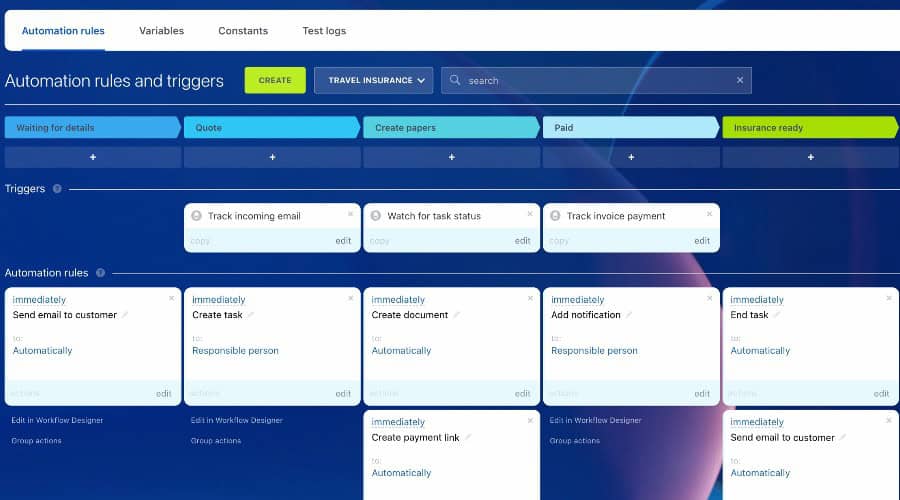Select the Waiting for details stage
Viewport: 900px width, 500px height.
[92, 127]
